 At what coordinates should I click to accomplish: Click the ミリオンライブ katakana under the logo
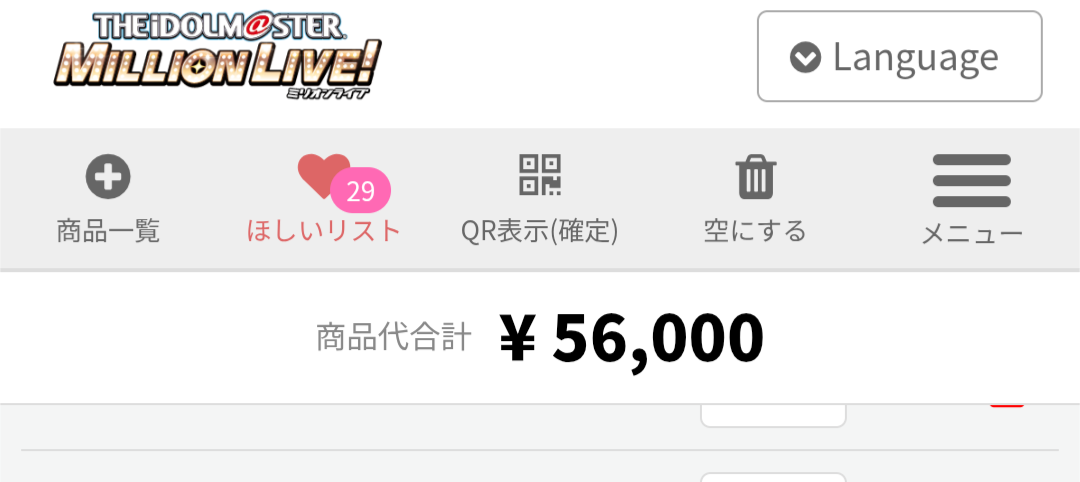(328, 92)
